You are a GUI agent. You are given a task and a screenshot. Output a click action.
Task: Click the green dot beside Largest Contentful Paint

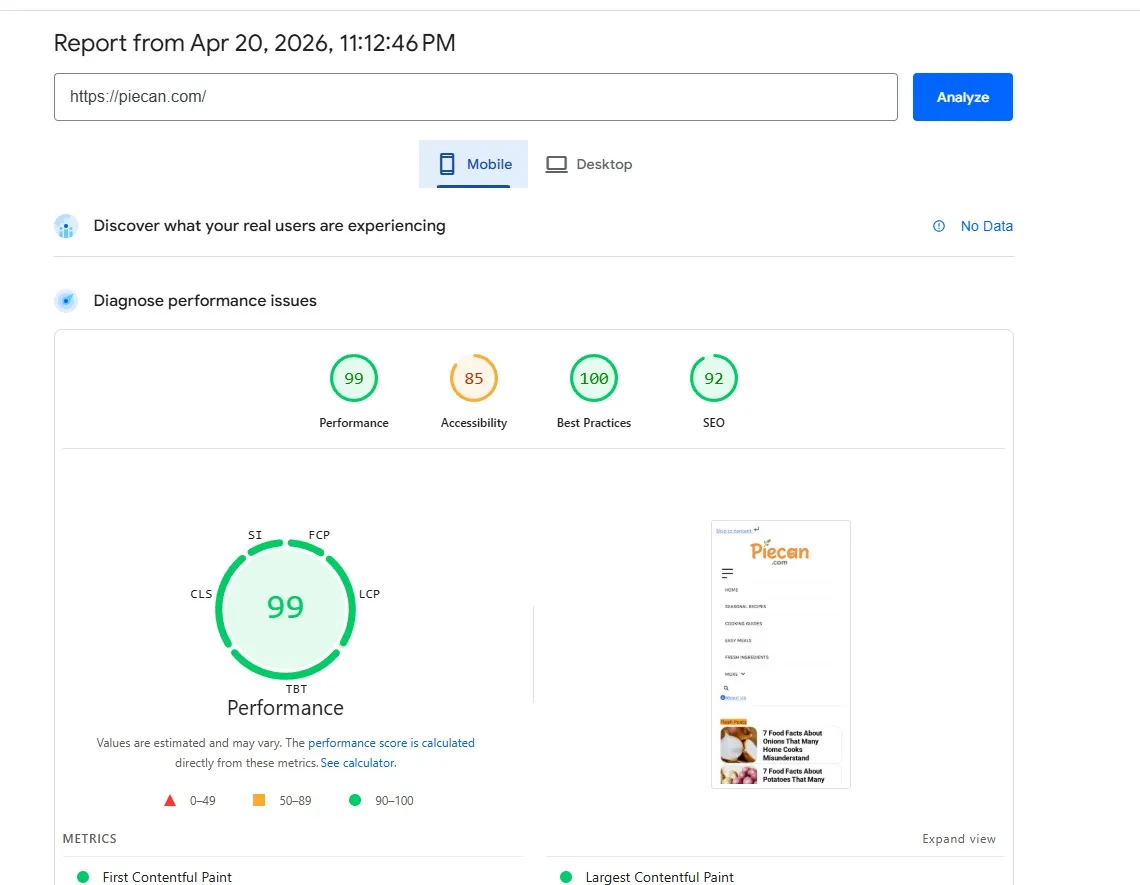pos(566,877)
